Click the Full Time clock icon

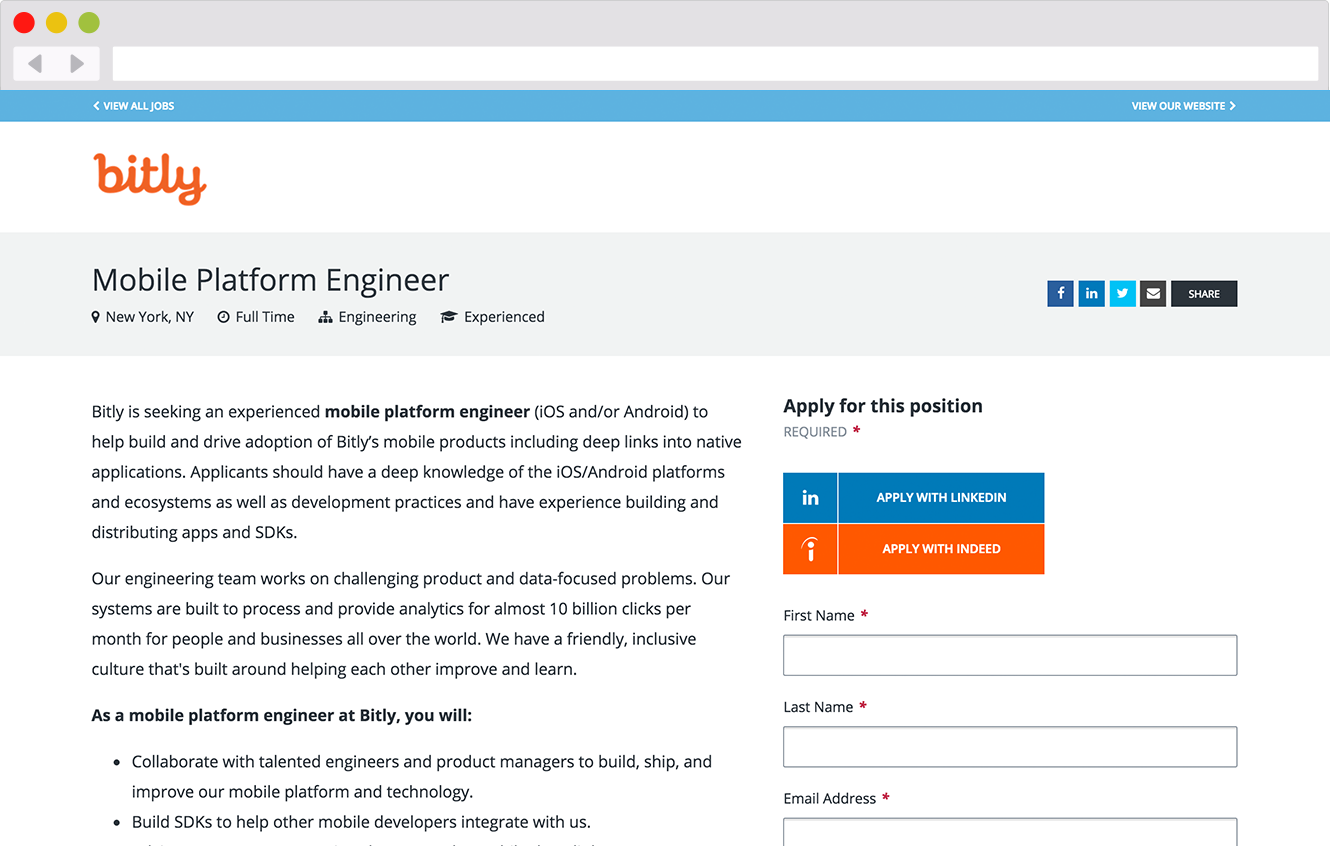tap(223, 317)
